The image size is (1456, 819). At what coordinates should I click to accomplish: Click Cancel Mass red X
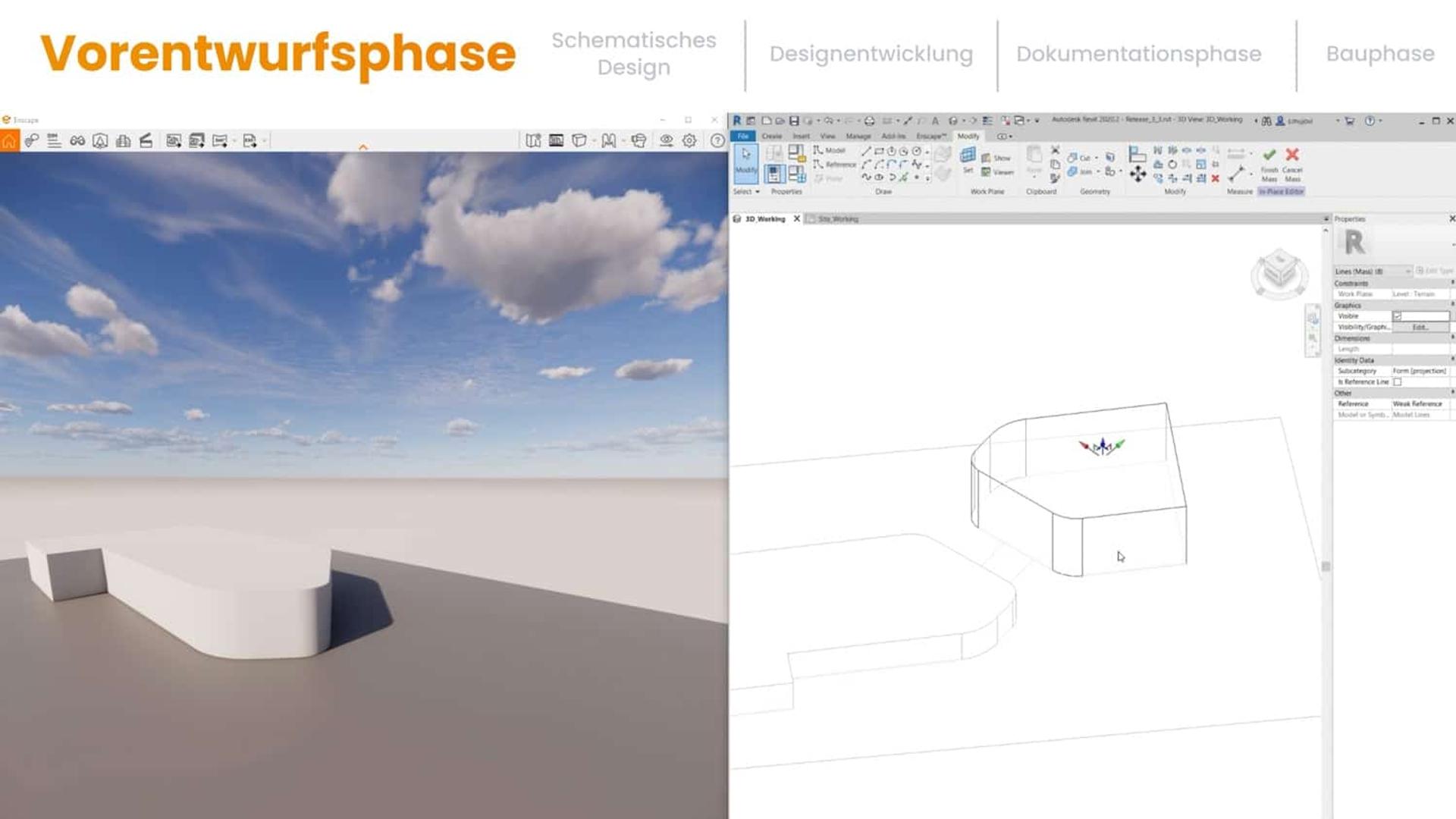(x=1292, y=164)
